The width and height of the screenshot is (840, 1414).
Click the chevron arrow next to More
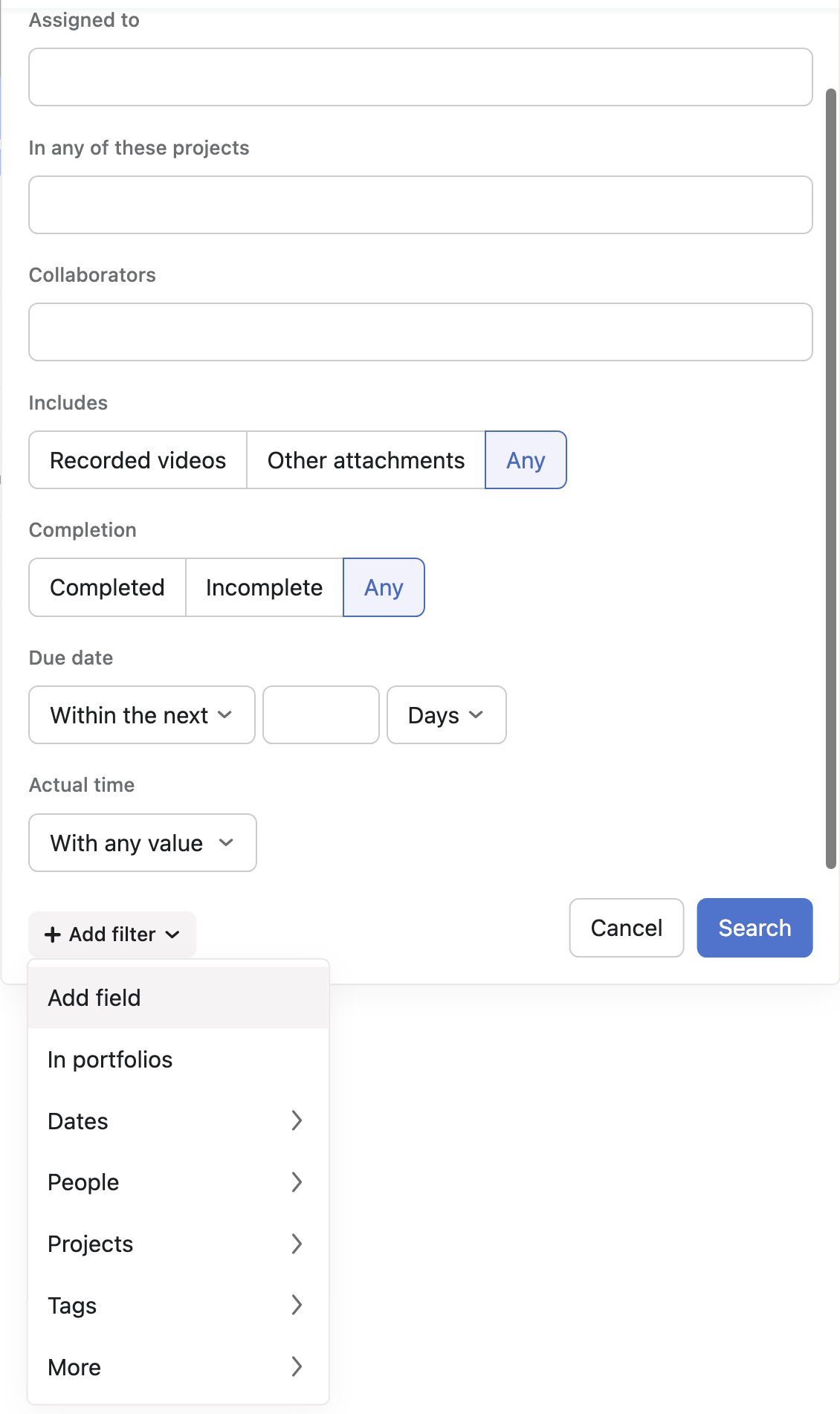[x=297, y=1366]
